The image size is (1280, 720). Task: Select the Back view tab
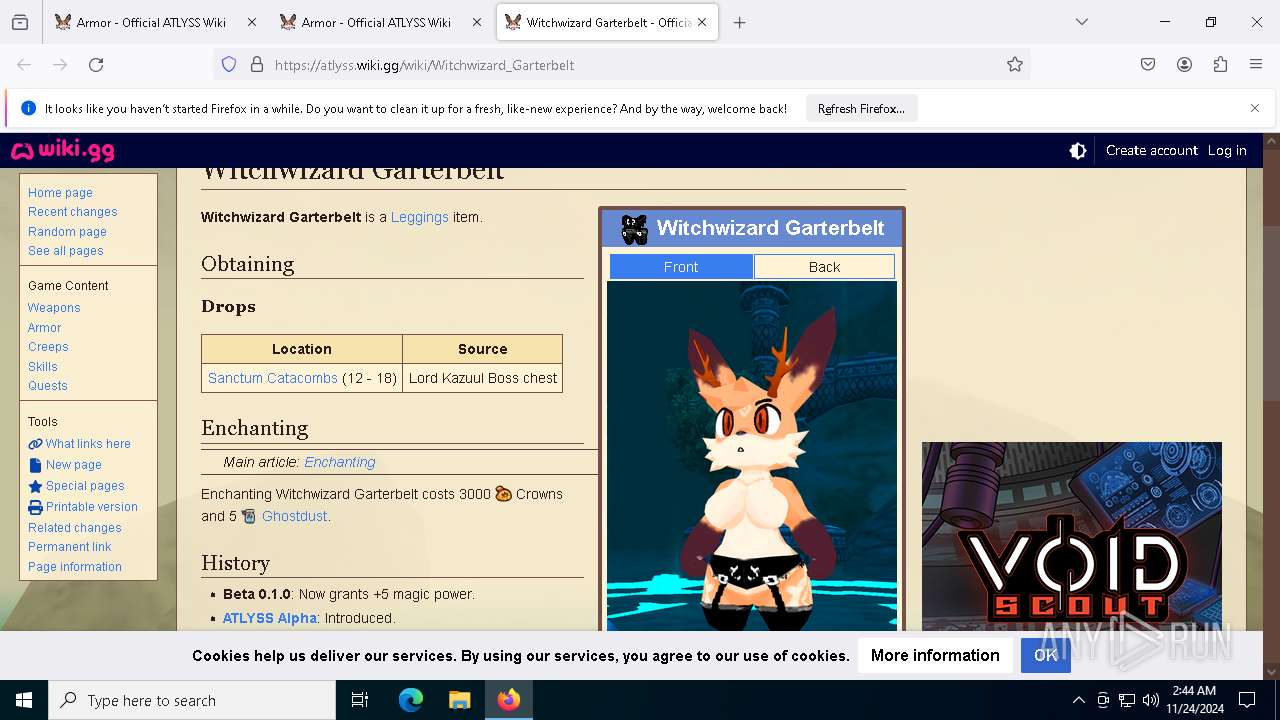pos(824,267)
